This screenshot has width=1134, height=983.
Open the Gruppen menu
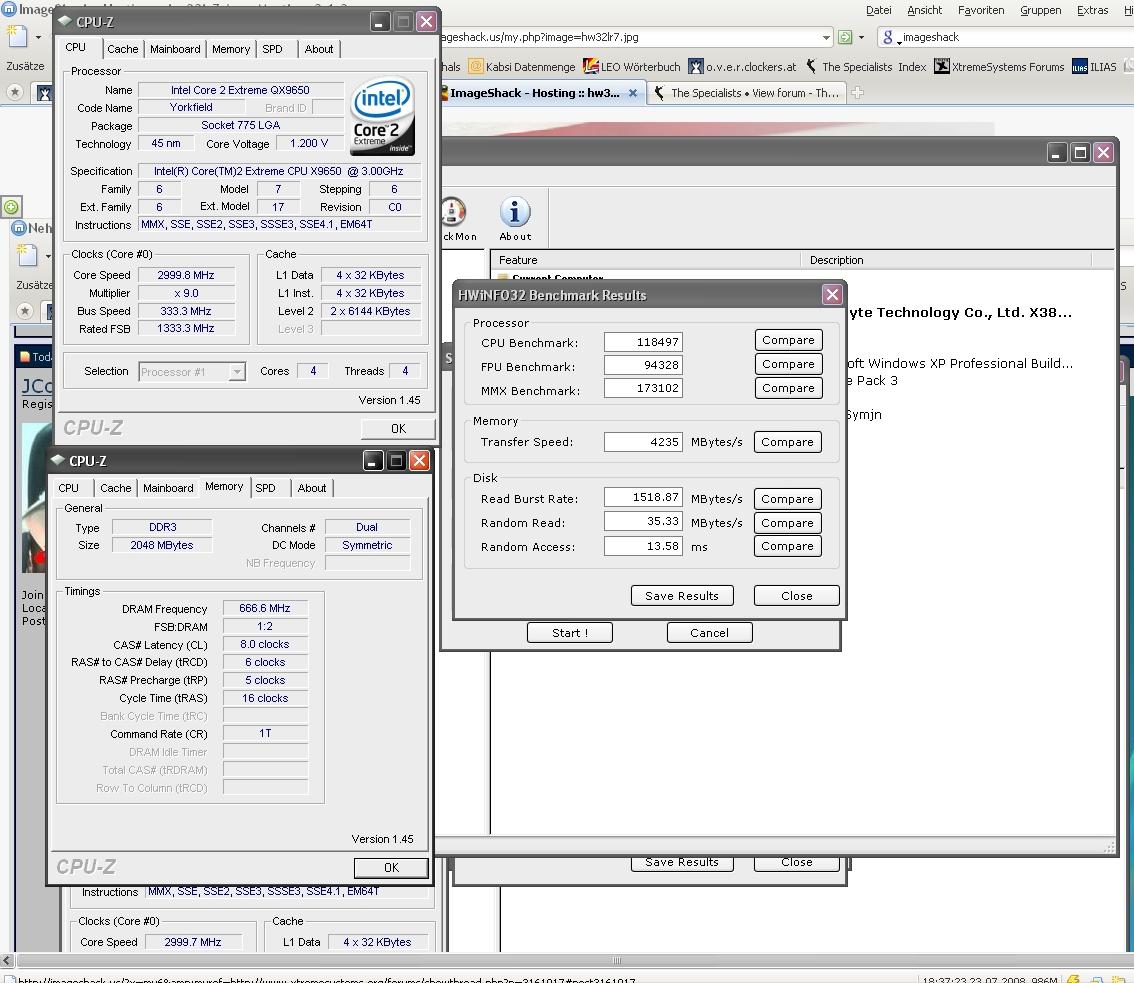(1041, 10)
